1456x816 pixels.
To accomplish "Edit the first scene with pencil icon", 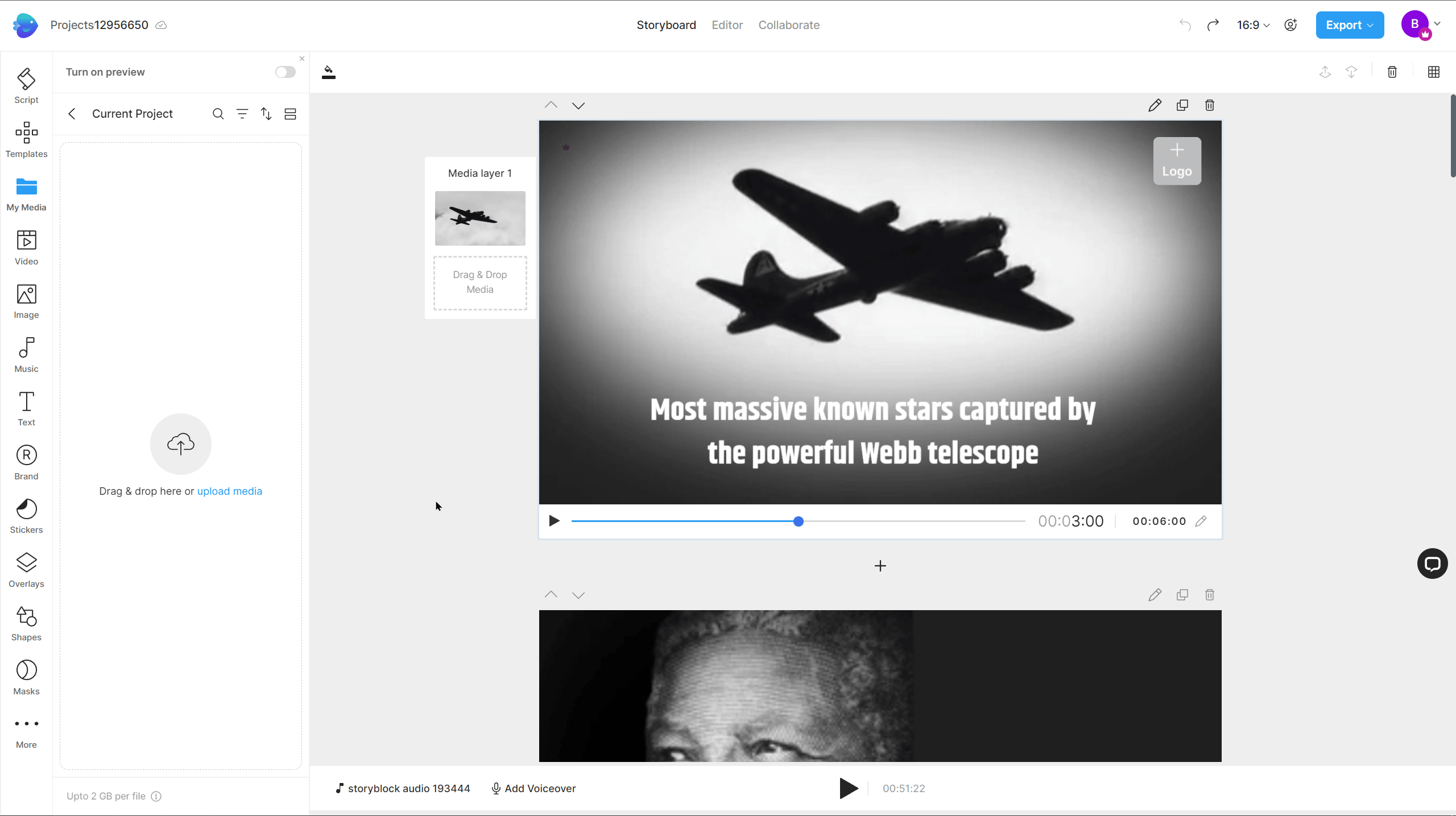I will pos(1155,105).
